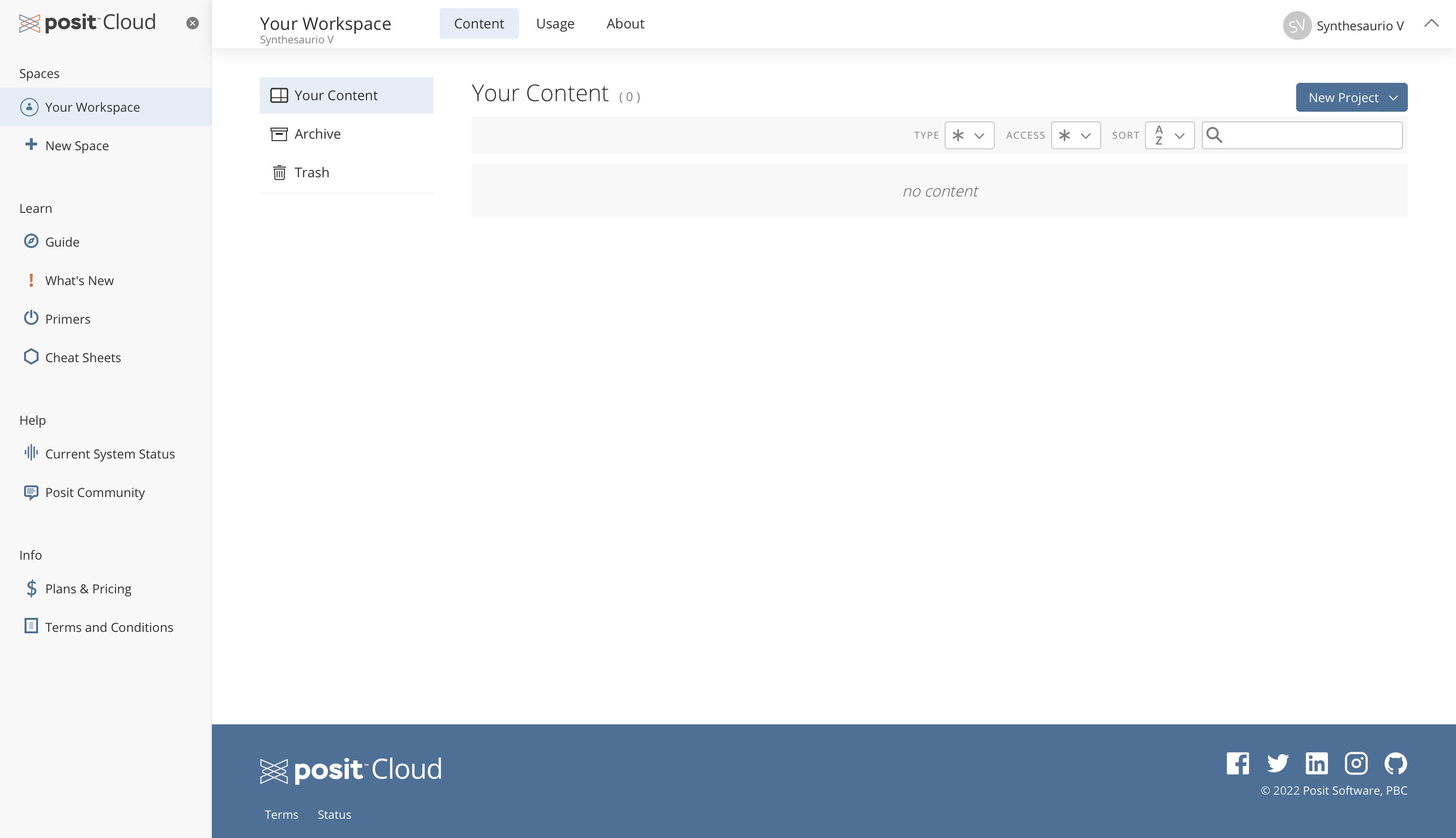This screenshot has width=1456, height=838.
Task: Collapse sidebar with the X button
Action: click(x=193, y=23)
